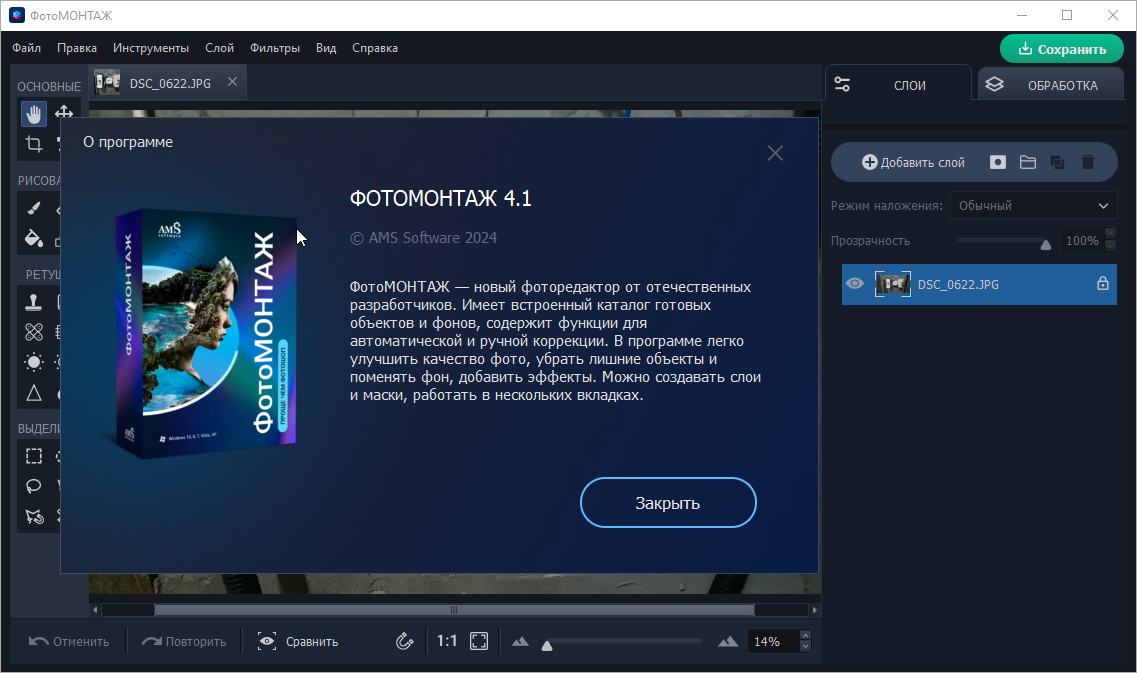This screenshot has width=1137, height=673.
Task: Select the Dodge lighten tool
Action: (x=33, y=362)
